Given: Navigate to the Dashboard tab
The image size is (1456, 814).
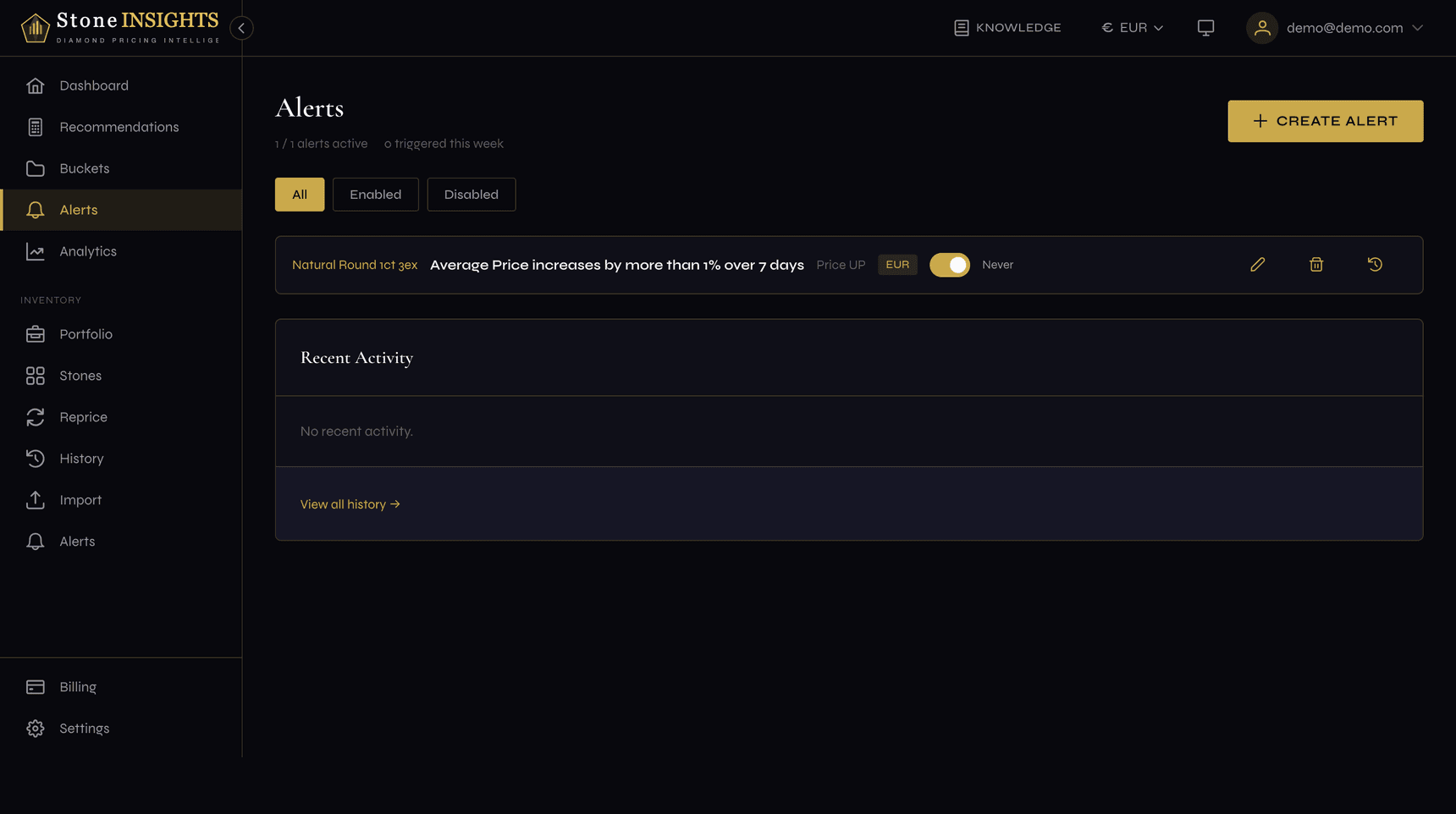Looking at the screenshot, I should pyautogui.click(x=94, y=85).
